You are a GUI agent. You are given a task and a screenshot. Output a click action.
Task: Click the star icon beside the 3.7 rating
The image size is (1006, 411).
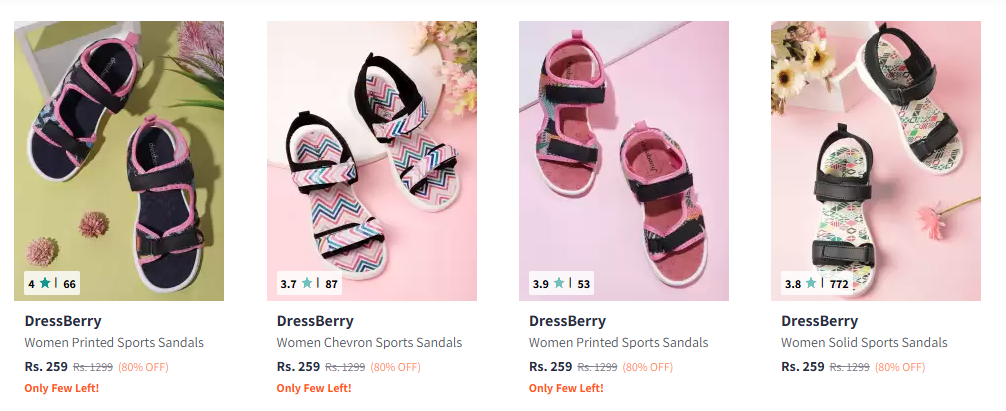308,283
